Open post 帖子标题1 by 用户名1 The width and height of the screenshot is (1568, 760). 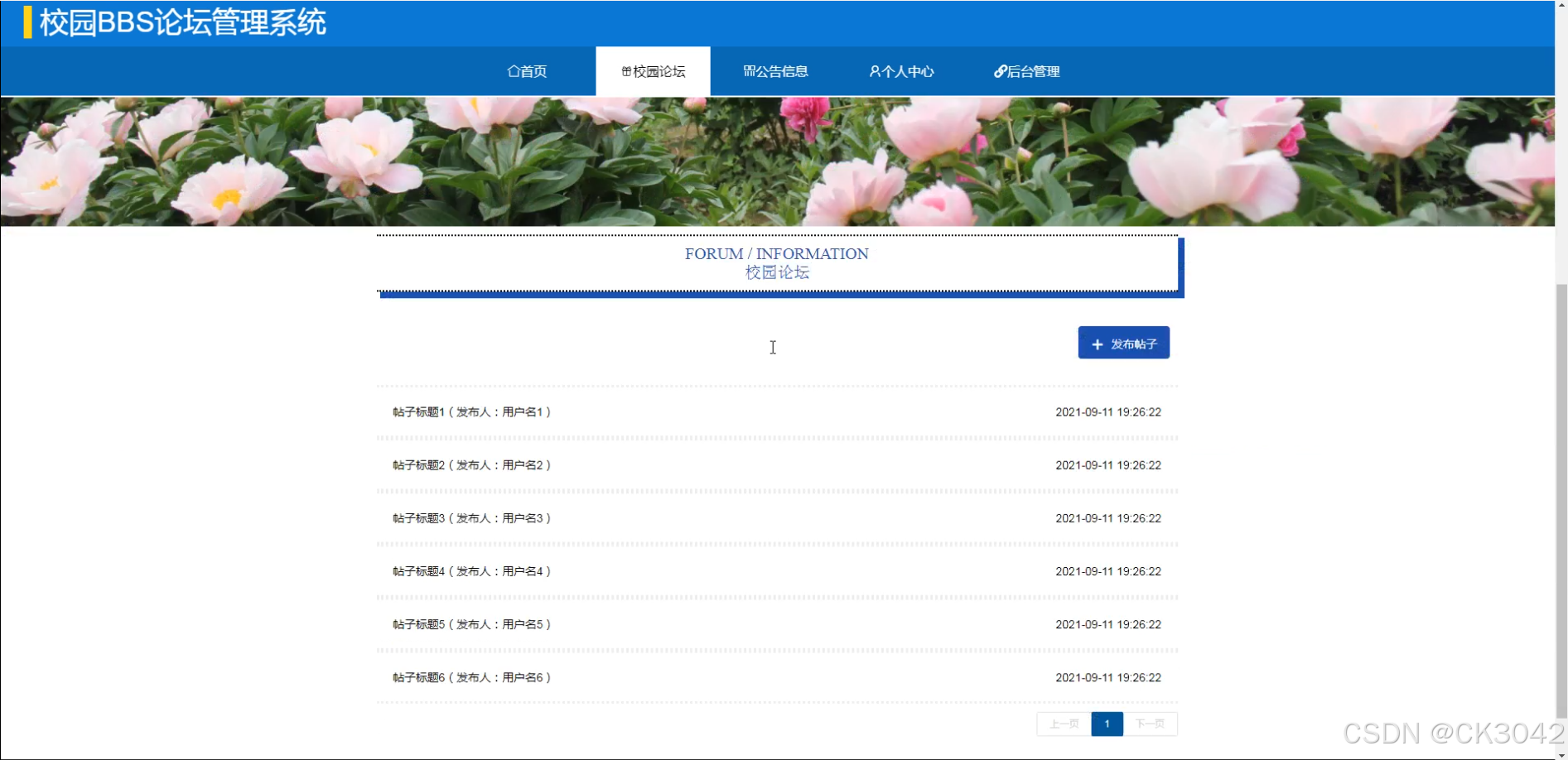[469, 411]
